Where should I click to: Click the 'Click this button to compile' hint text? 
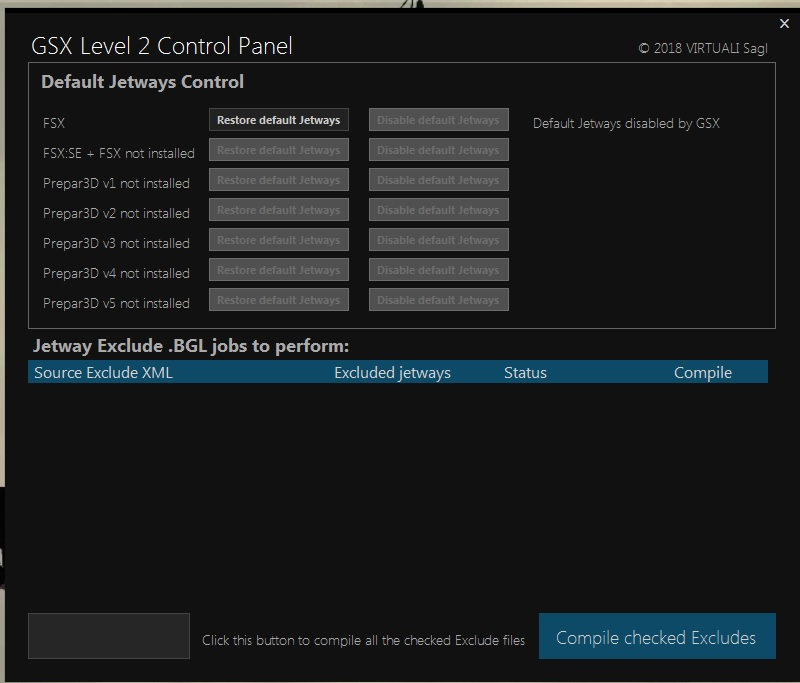[363, 641]
